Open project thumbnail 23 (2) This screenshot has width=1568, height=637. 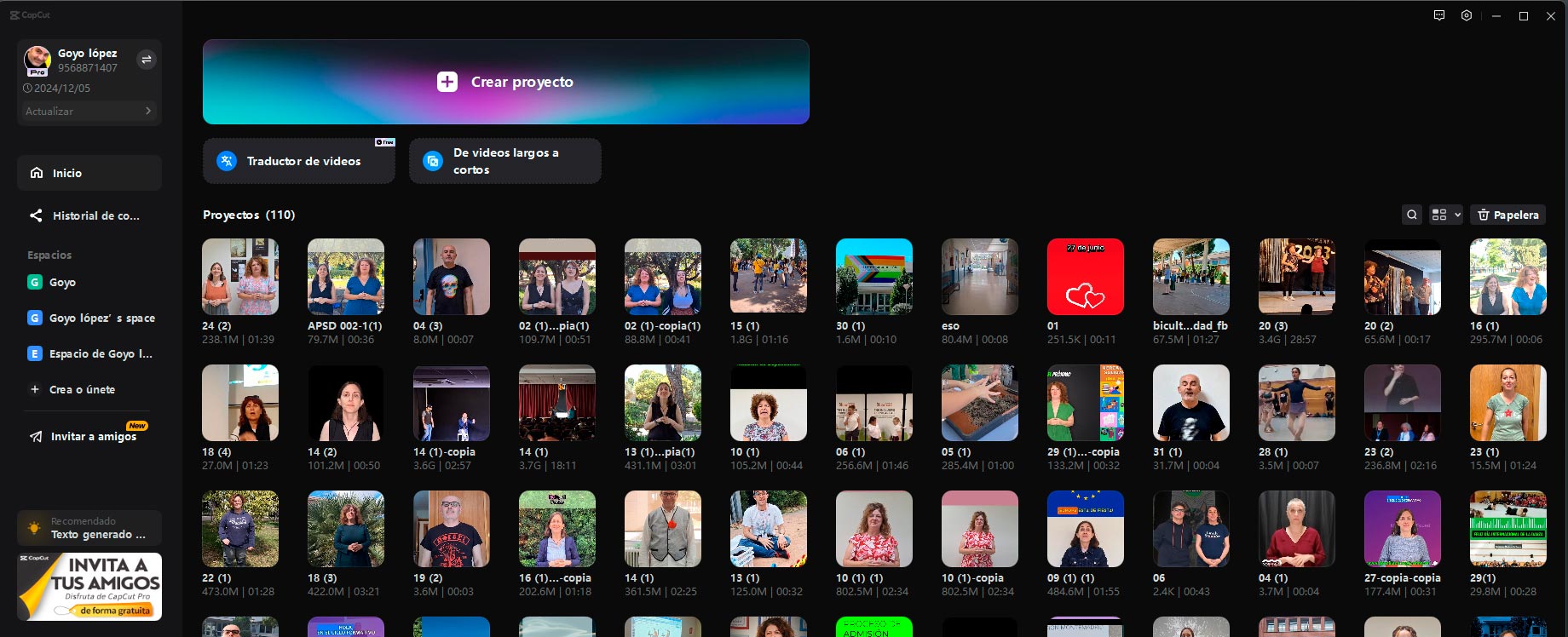point(1403,403)
